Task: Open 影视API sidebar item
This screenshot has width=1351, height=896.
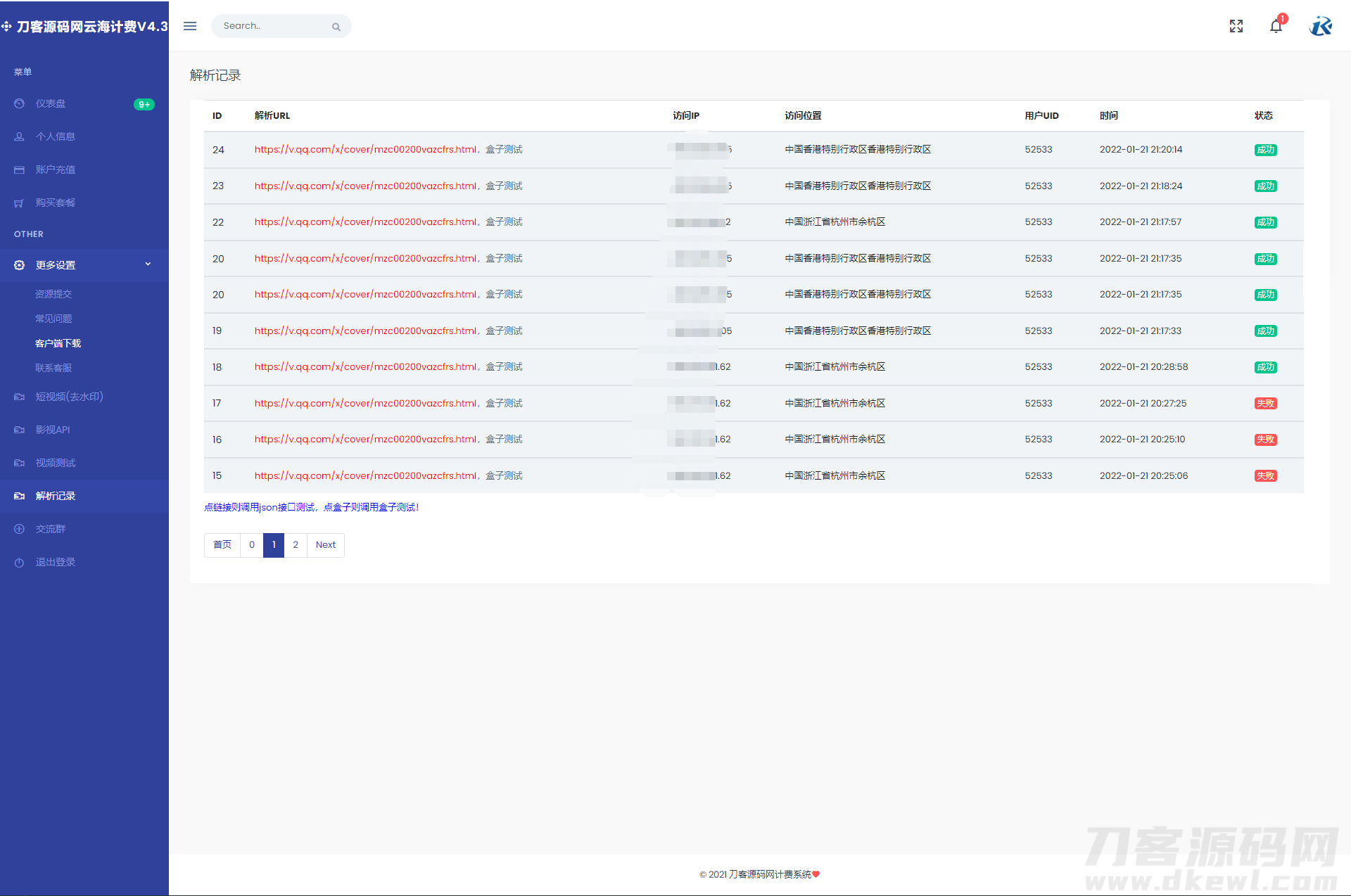Action: pos(53,430)
